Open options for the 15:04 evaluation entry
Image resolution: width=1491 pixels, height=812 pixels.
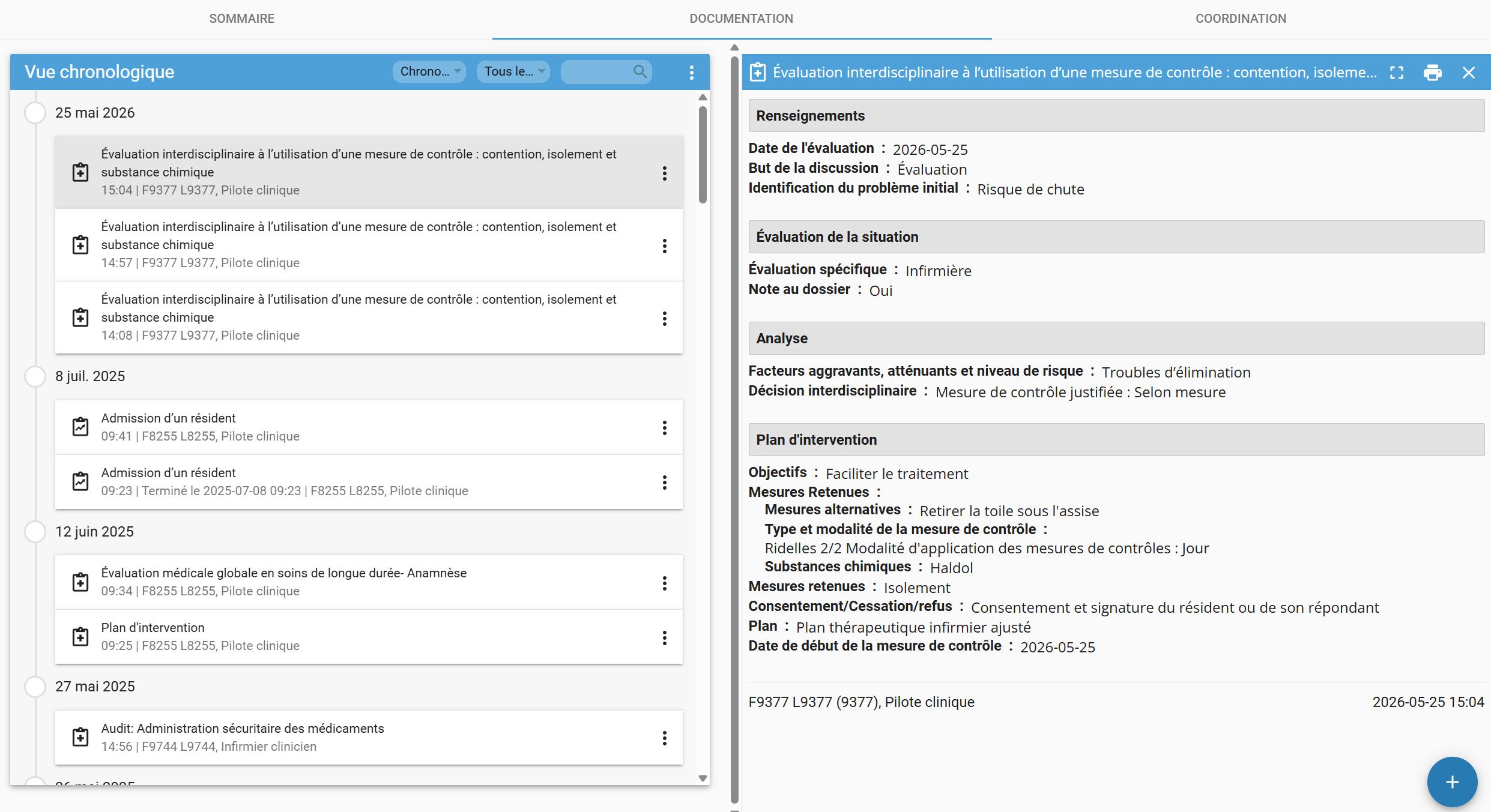coord(664,173)
